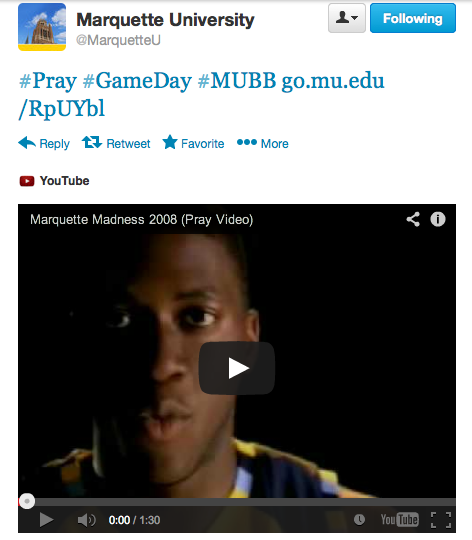This screenshot has width=472, height=540.
Task: Click the Watch Later clock icon
Action: [x=359, y=519]
